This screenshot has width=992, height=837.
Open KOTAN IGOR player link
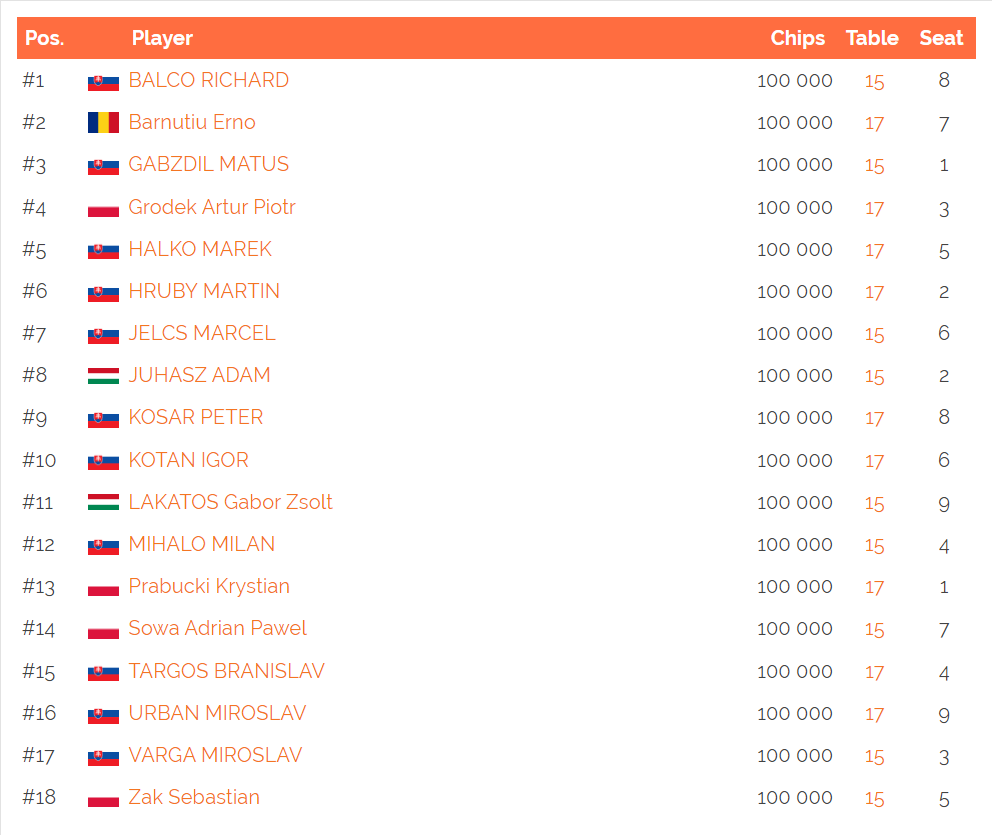tap(188, 460)
